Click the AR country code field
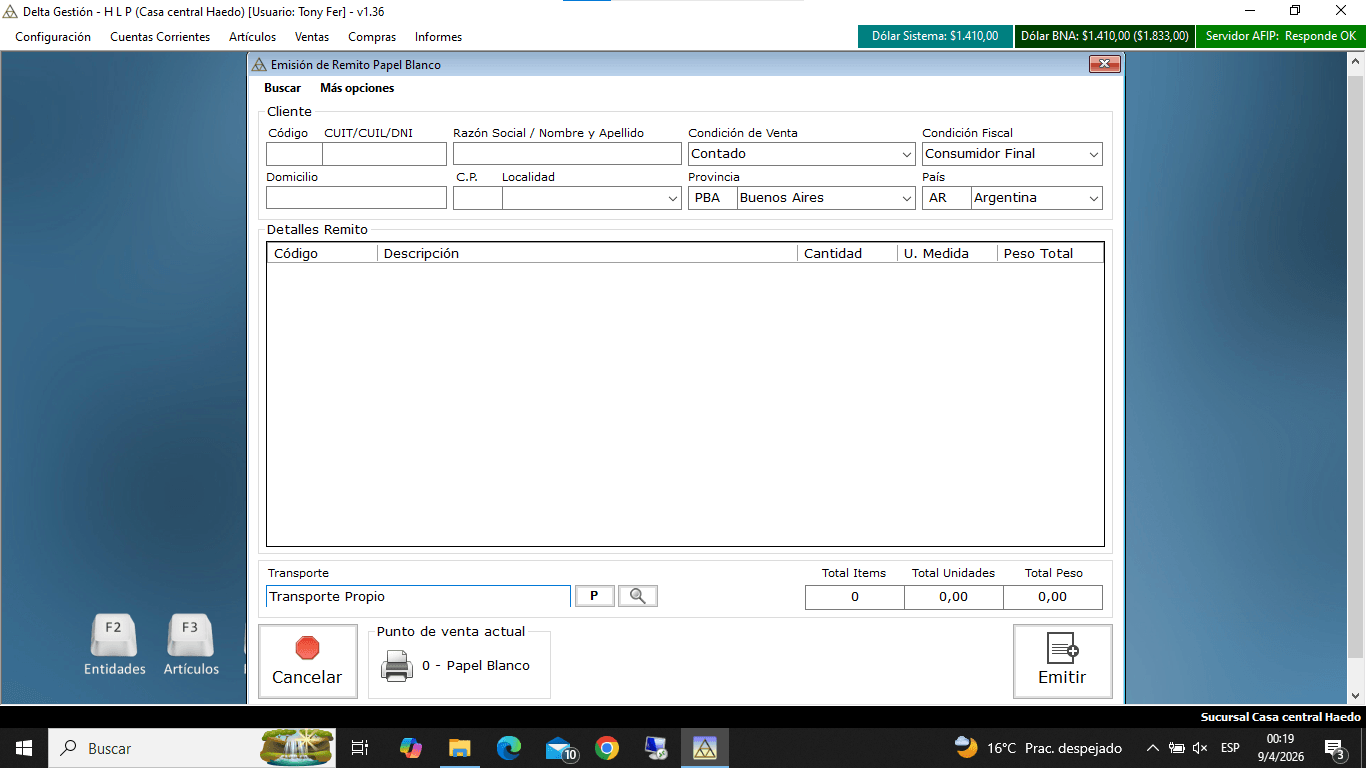This screenshot has width=1366, height=768. tap(946, 198)
